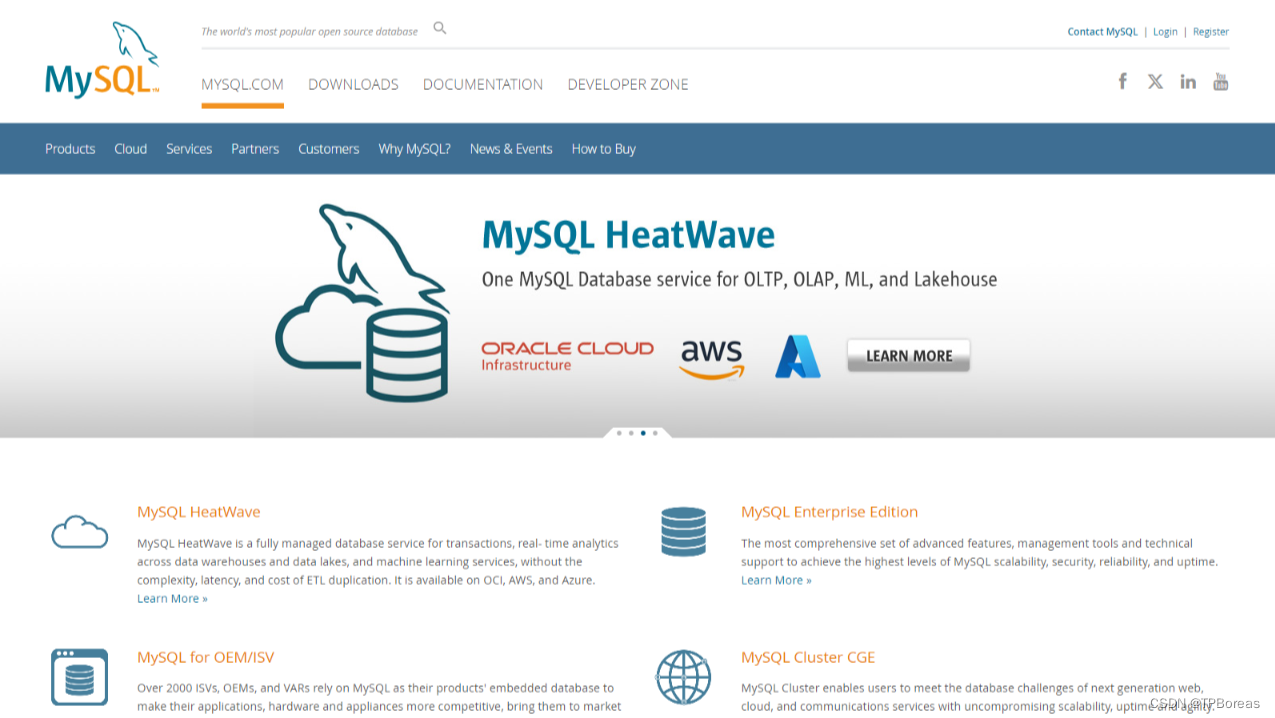Switch to the DEVELOPER ZONE tab
Image resolution: width=1275 pixels, height=718 pixels.
coord(628,84)
